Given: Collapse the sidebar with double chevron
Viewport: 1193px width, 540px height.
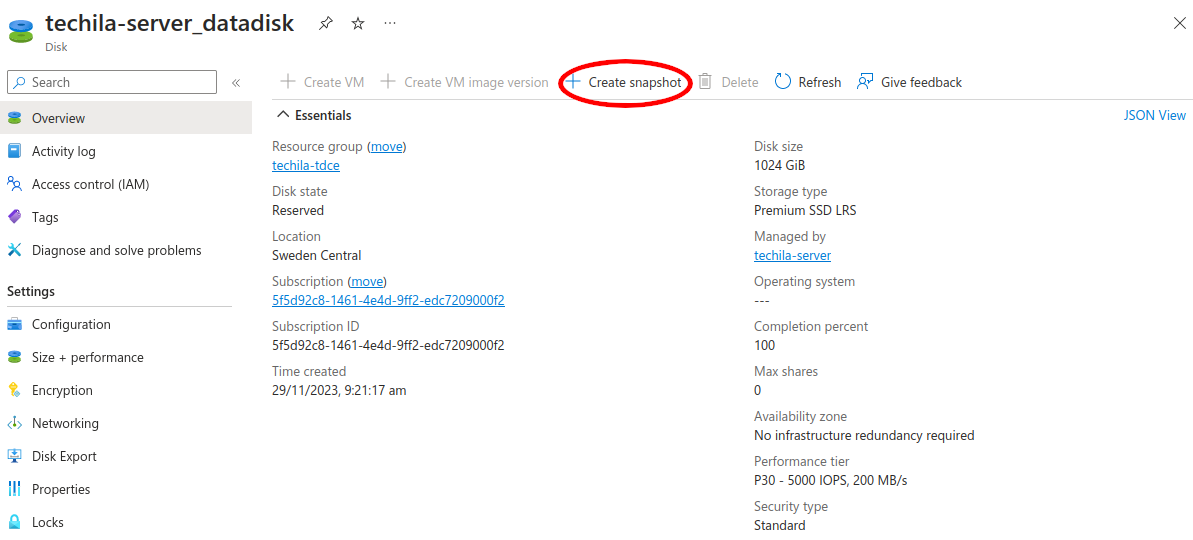Looking at the screenshot, I should 236,83.
